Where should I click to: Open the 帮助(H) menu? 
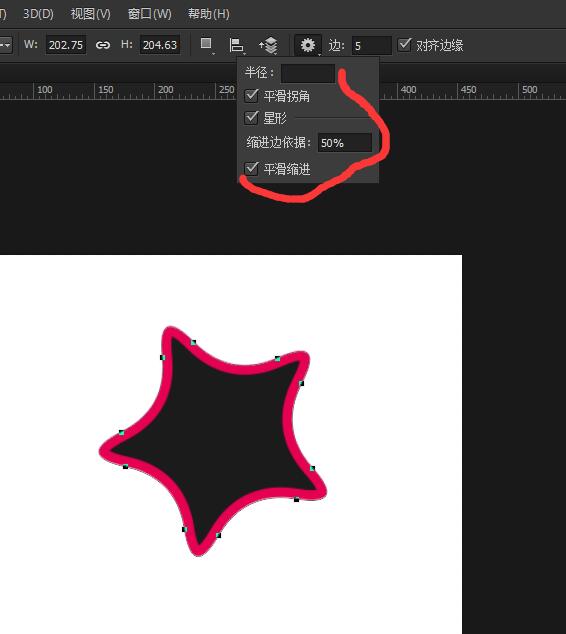209,14
